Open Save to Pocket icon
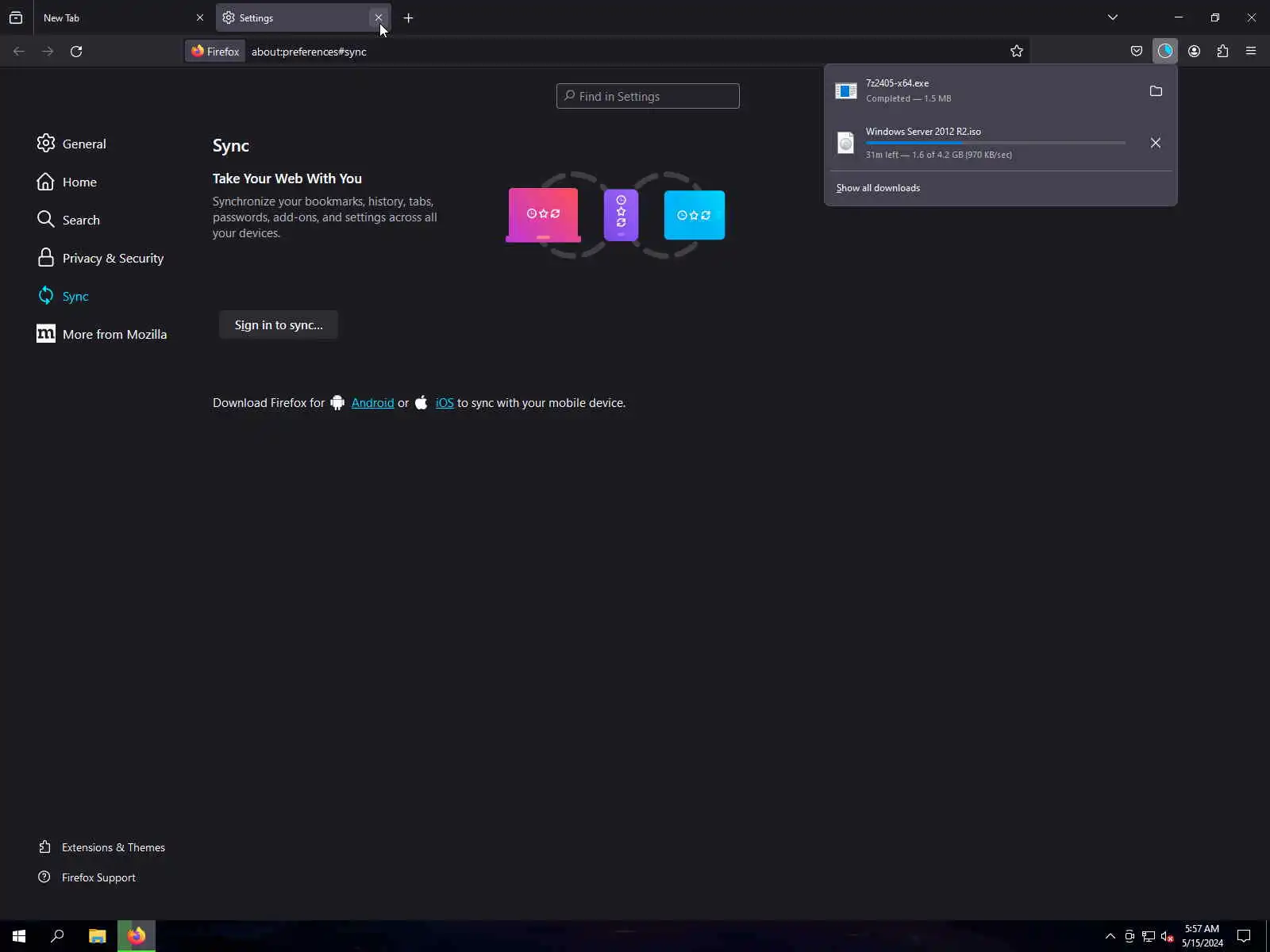This screenshot has height=952, width=1270. tap(1137, 52)
